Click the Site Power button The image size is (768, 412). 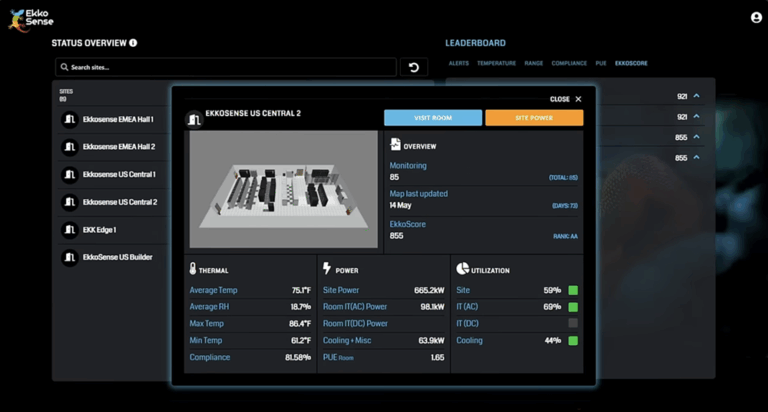(534, 118)
